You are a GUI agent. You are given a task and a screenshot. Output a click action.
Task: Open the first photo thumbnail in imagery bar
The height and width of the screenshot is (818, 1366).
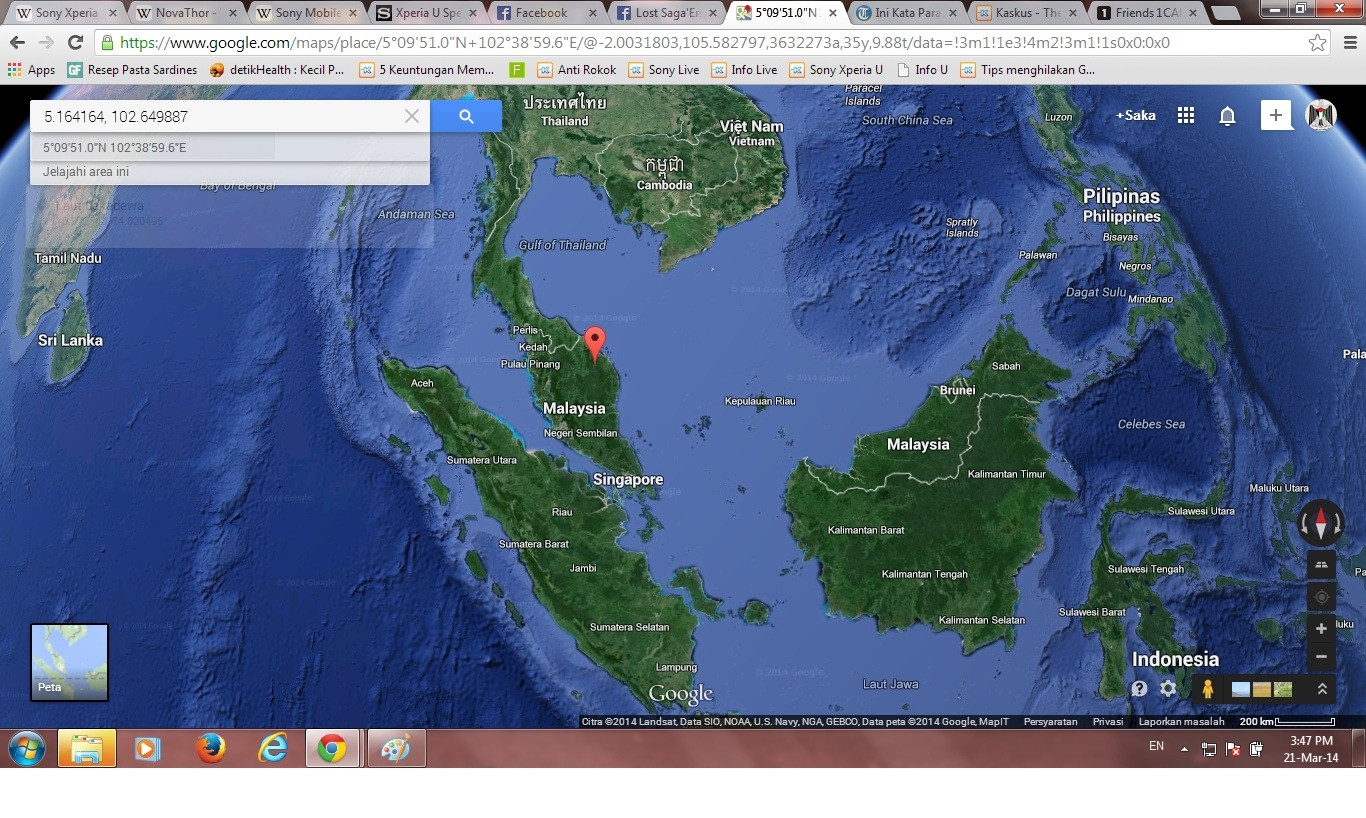point(1240,689)
